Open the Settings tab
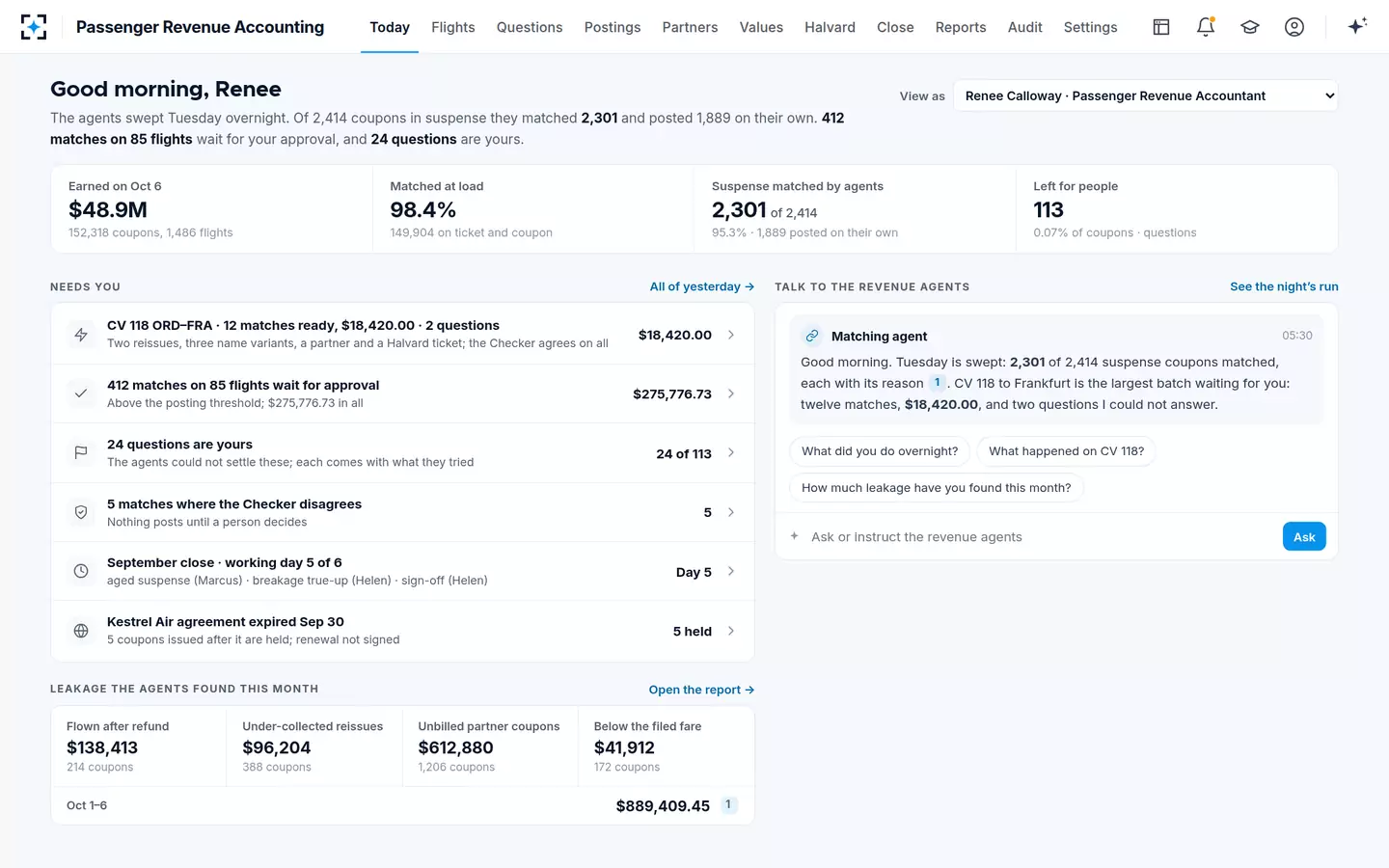 coord(1090,27)
